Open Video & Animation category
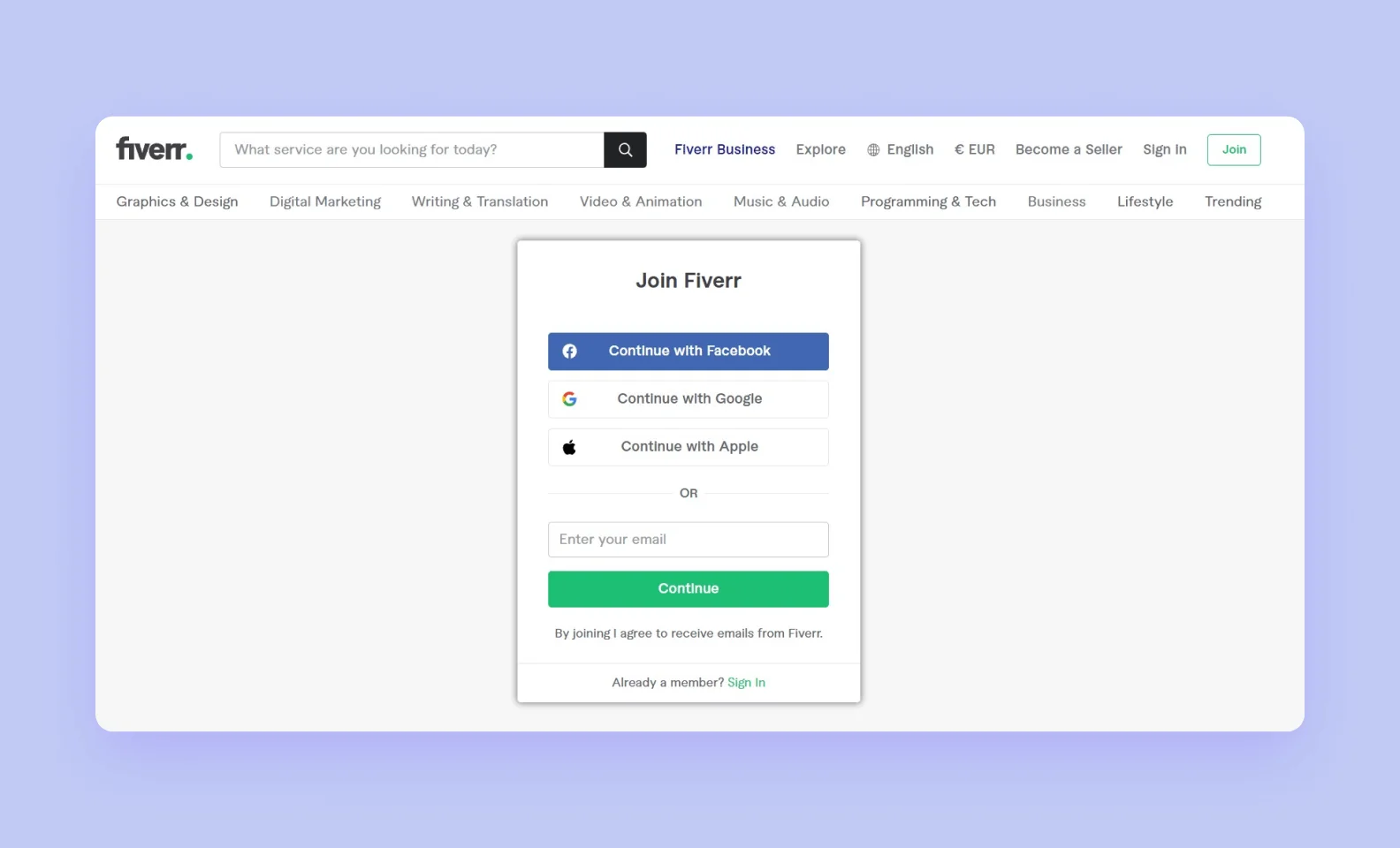Screen dimensions: 1400x848 coord(641,201)
